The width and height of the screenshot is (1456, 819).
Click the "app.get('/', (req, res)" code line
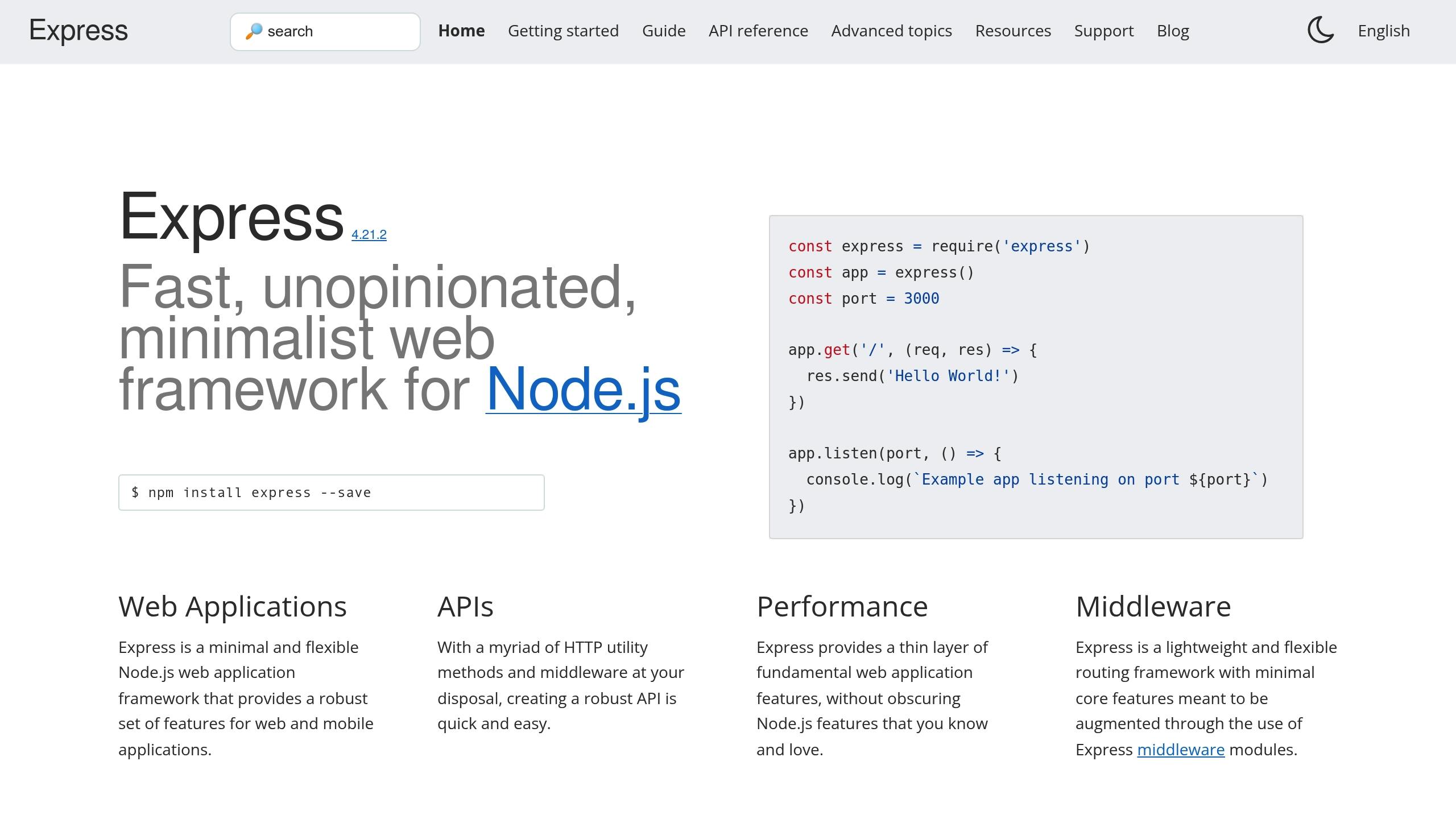pos(912,350)
